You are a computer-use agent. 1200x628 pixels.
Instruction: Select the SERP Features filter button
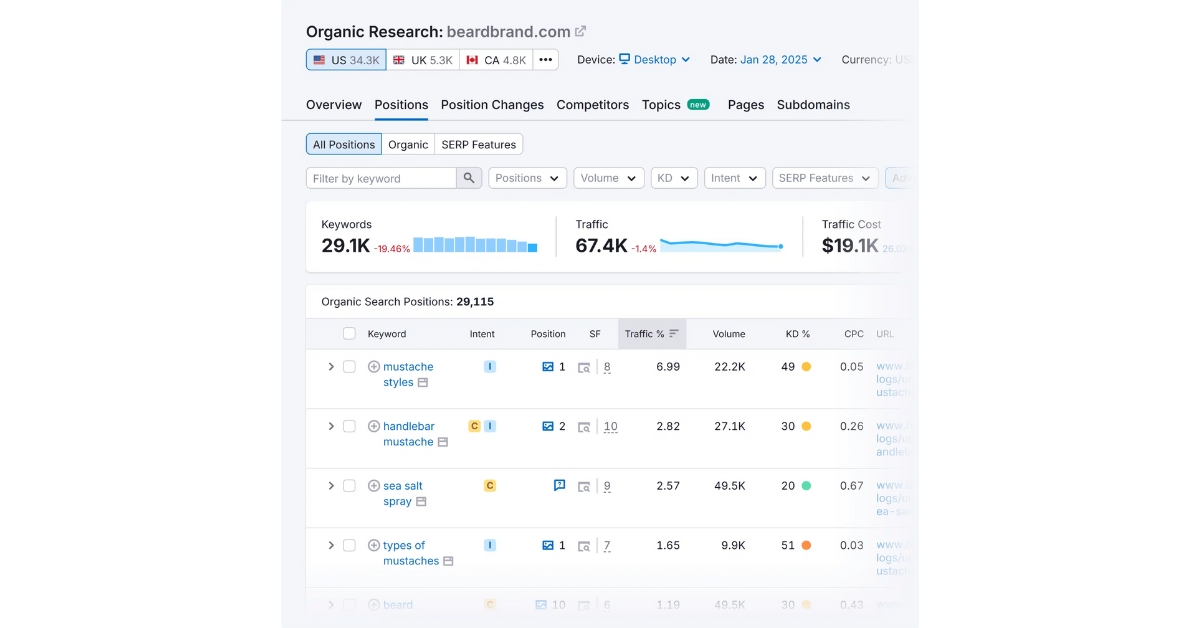pos(479,145)
